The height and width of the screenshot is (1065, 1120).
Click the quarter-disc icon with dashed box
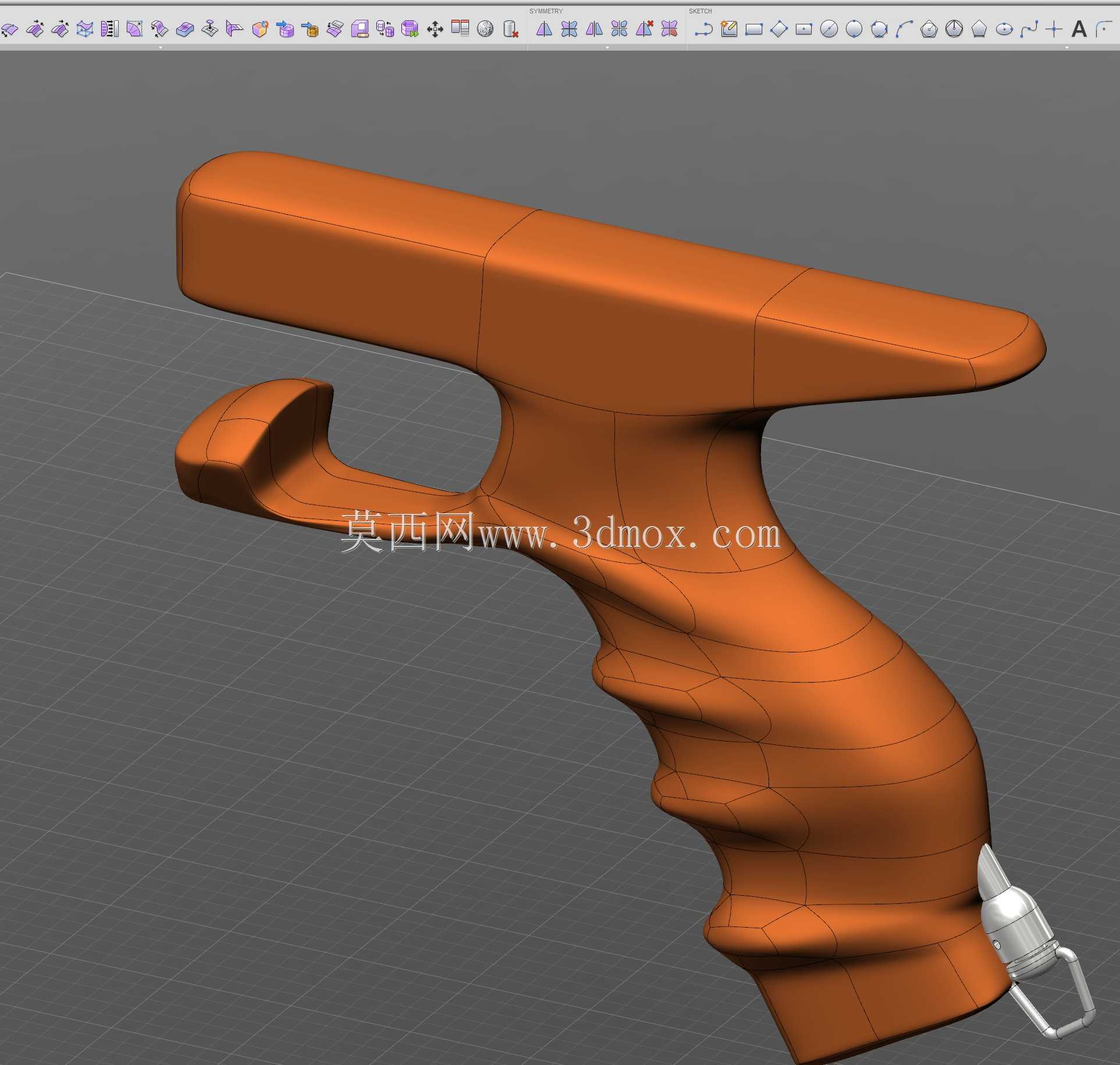(135, 29)
